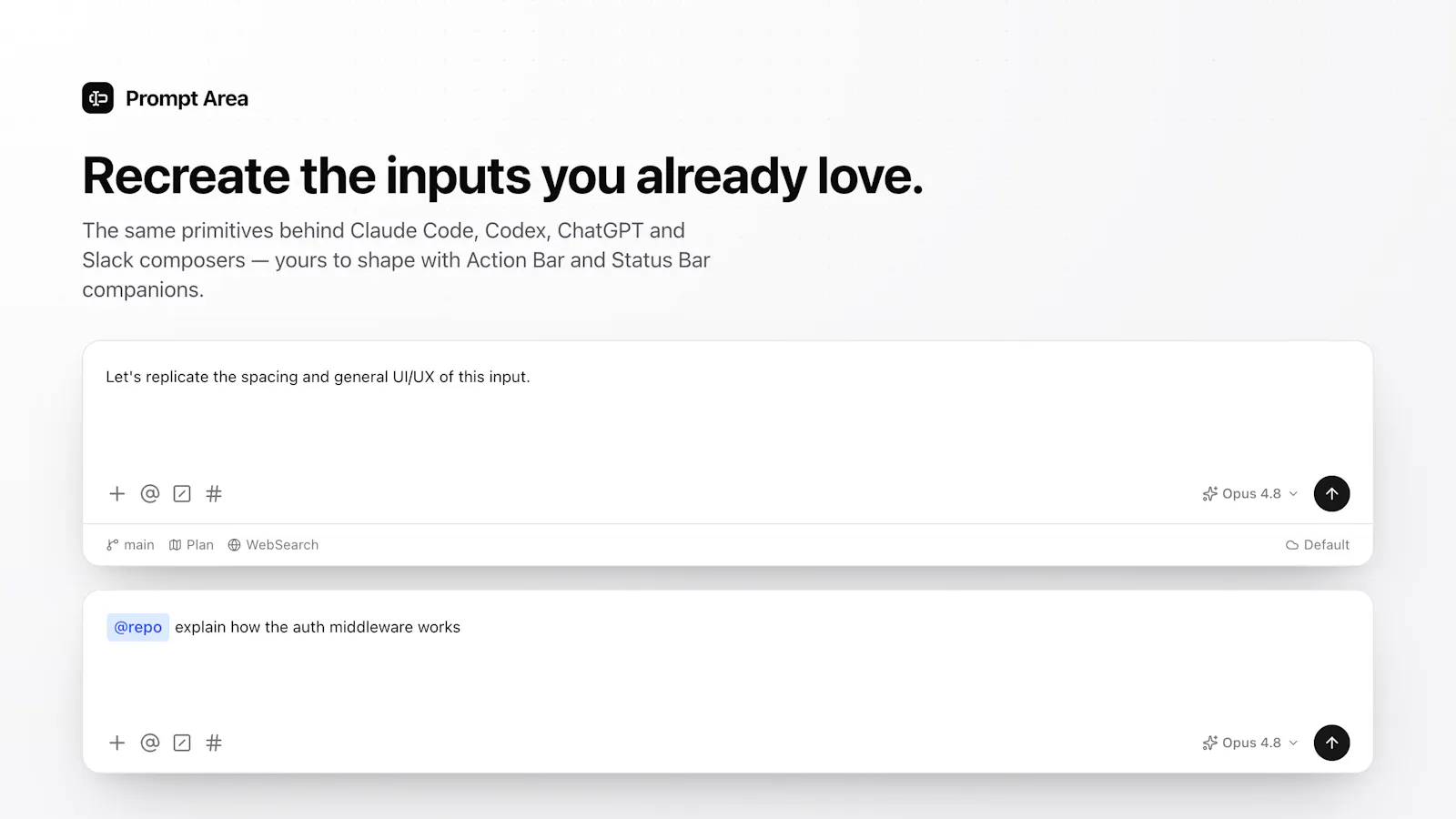Toggle WebSearch in the status bar
Image resolution: width=1456 pixels, height=819 pixels.
coord(273,545)
